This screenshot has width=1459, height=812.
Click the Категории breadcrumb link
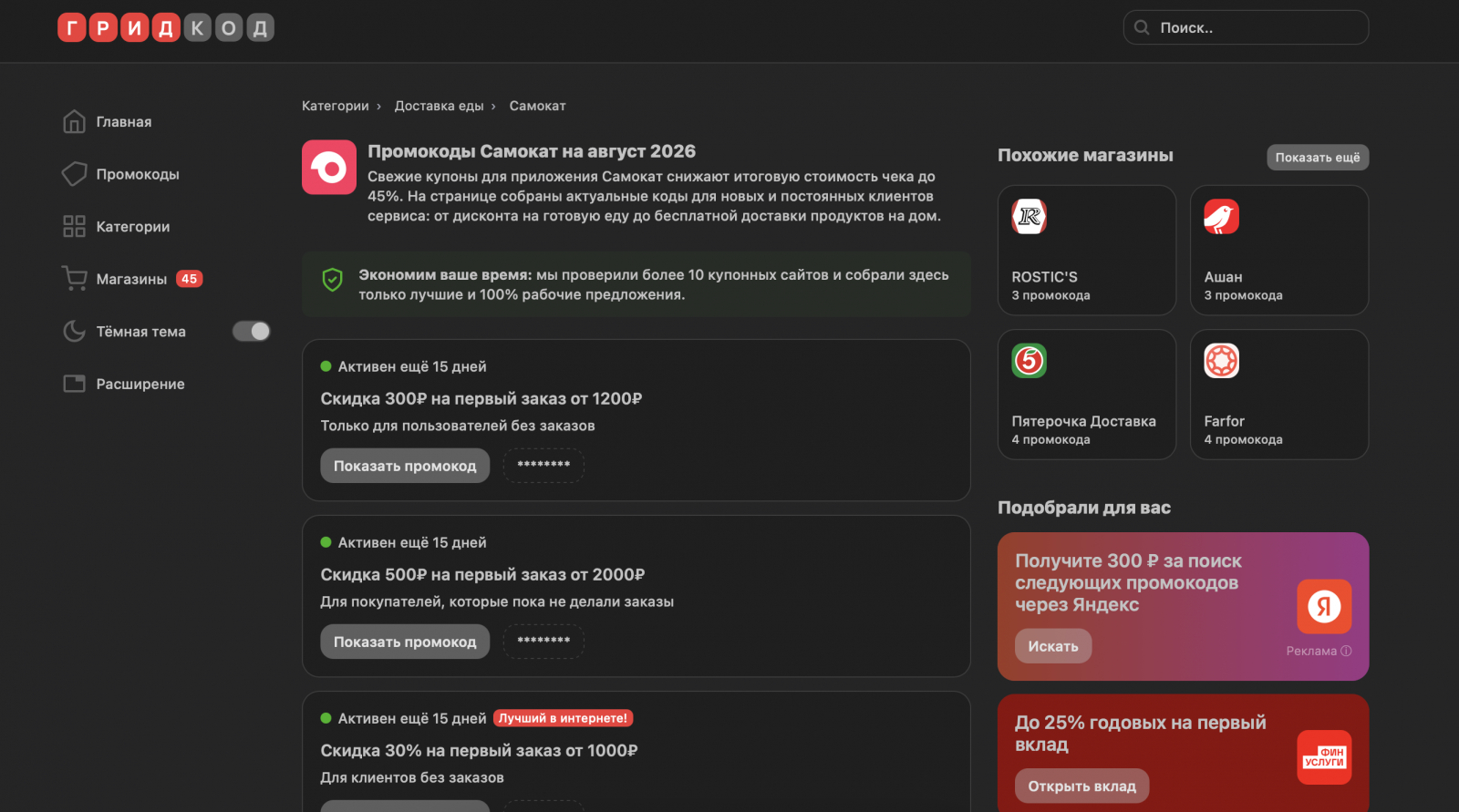click(336, 106)
